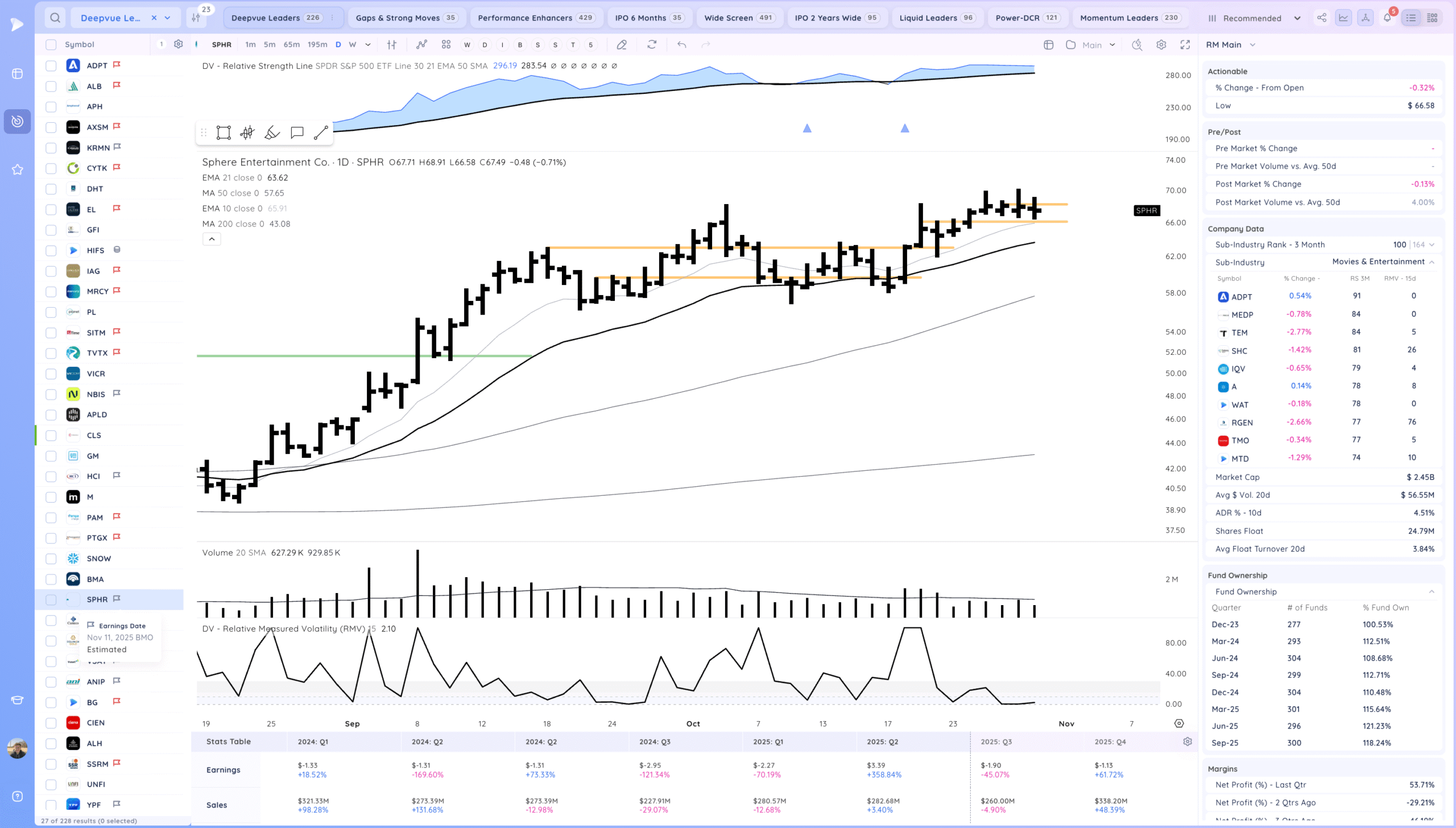This screenshot has width=1456, height=828.
Task: Click the eraser icon in chart toolbar
Action: 622,45
